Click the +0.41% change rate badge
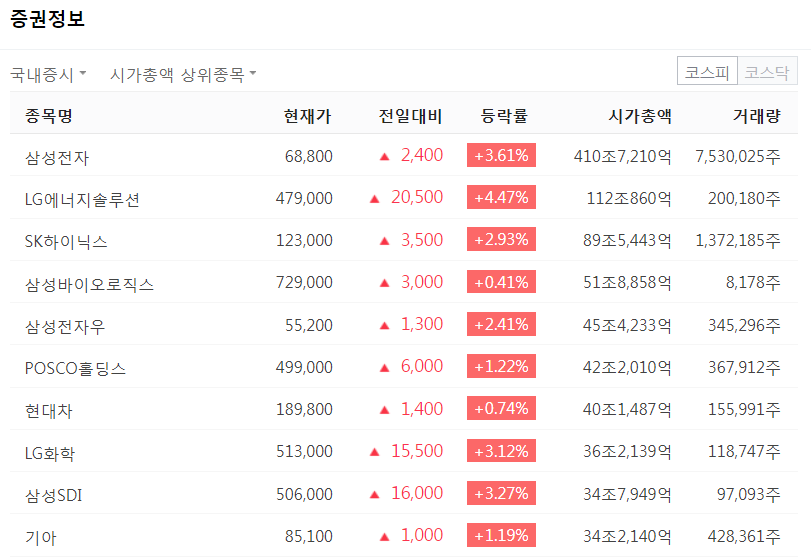This screenshot has height=560, width=811. 501,282
